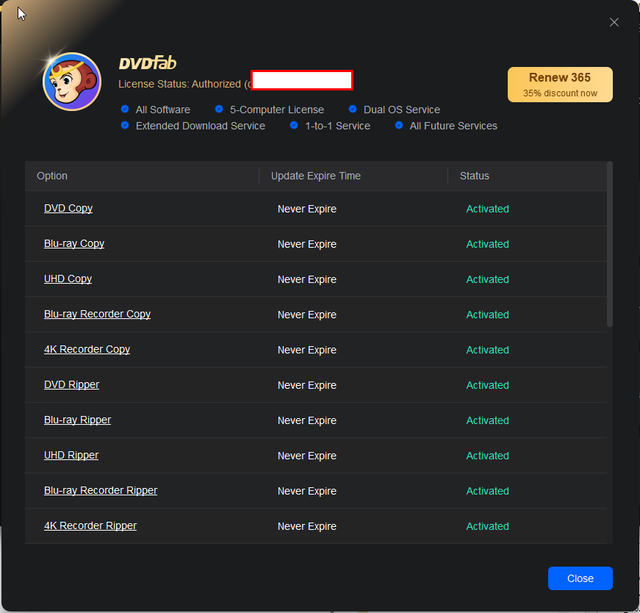This screenshot has height=613, width=640.
Task: Click the All Software label
Action: (163, 110)
